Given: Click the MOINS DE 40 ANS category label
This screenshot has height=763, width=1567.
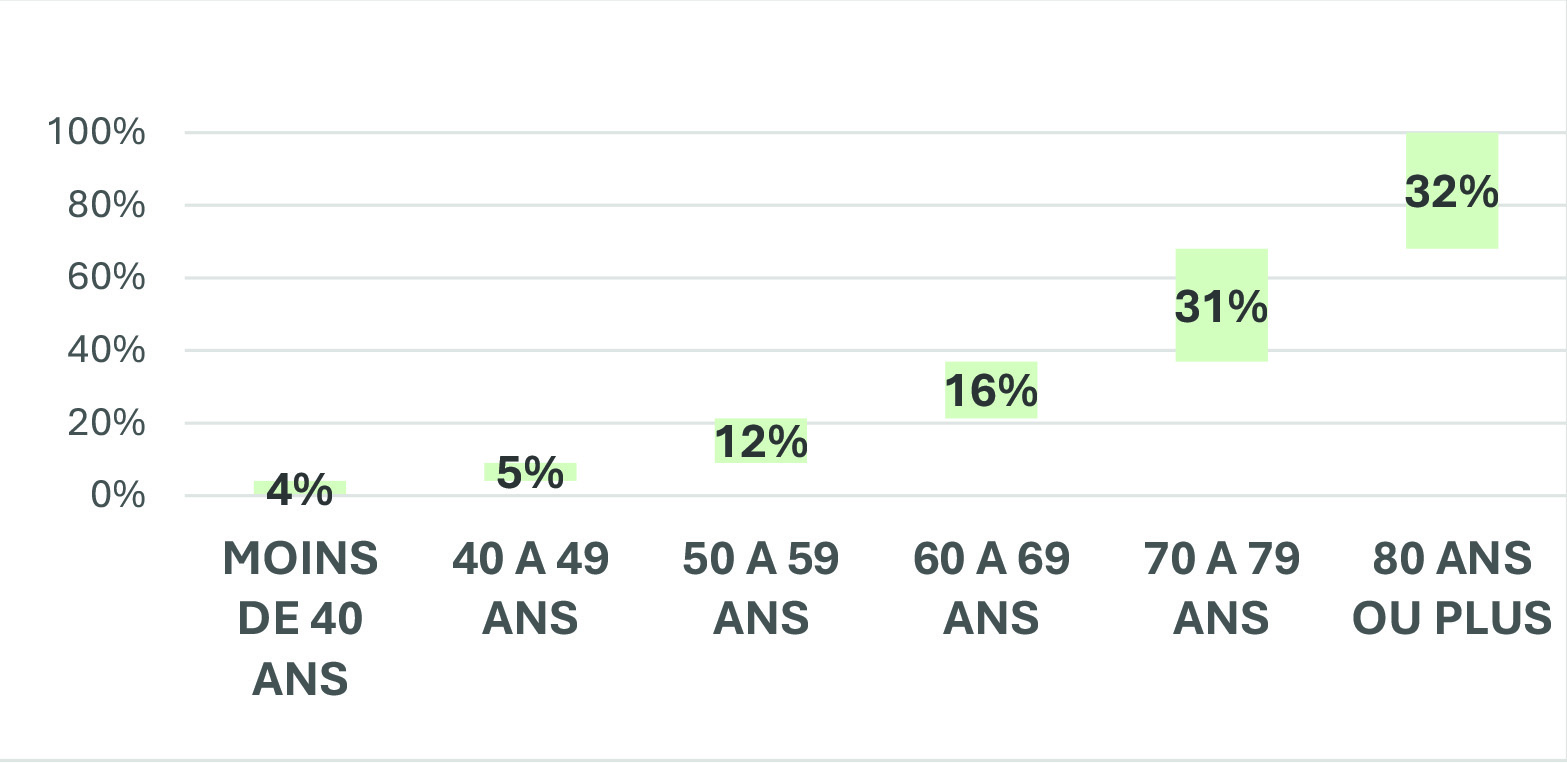Looking at the screenshot, I should (x=299, y=620).
